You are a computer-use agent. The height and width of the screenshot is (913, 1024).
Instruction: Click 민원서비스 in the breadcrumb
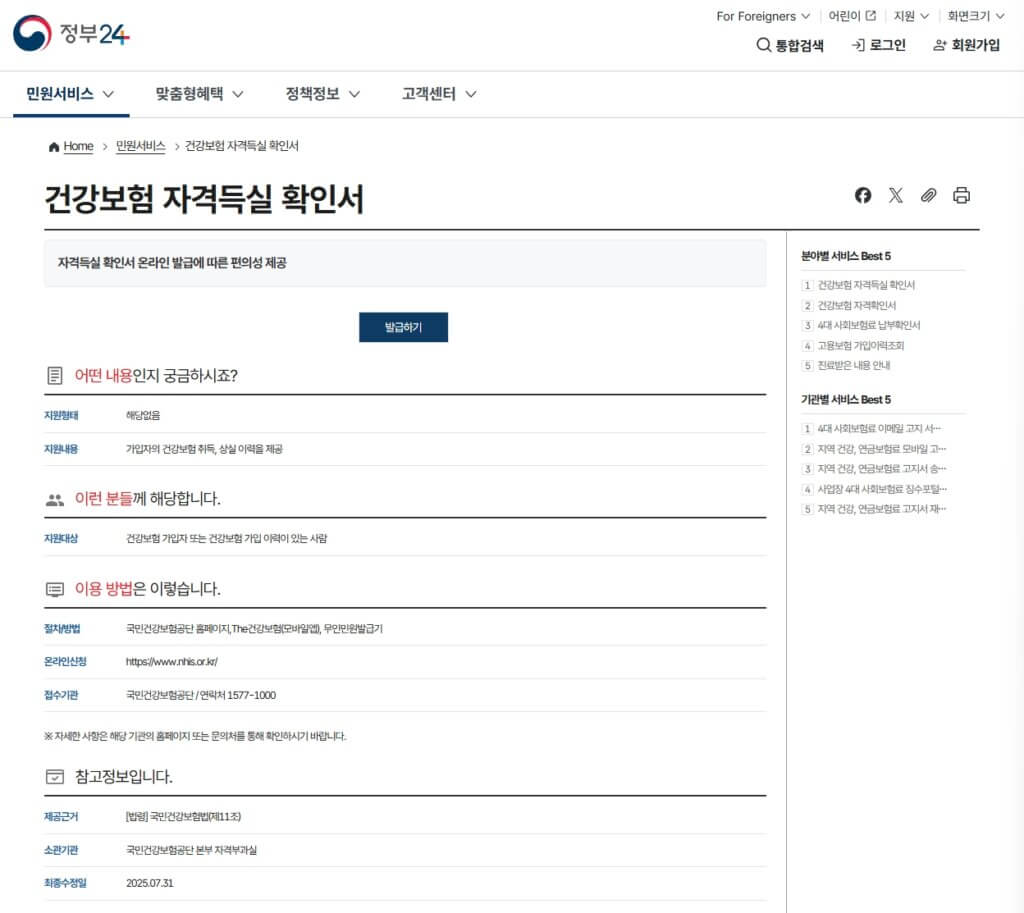point(140,146)
